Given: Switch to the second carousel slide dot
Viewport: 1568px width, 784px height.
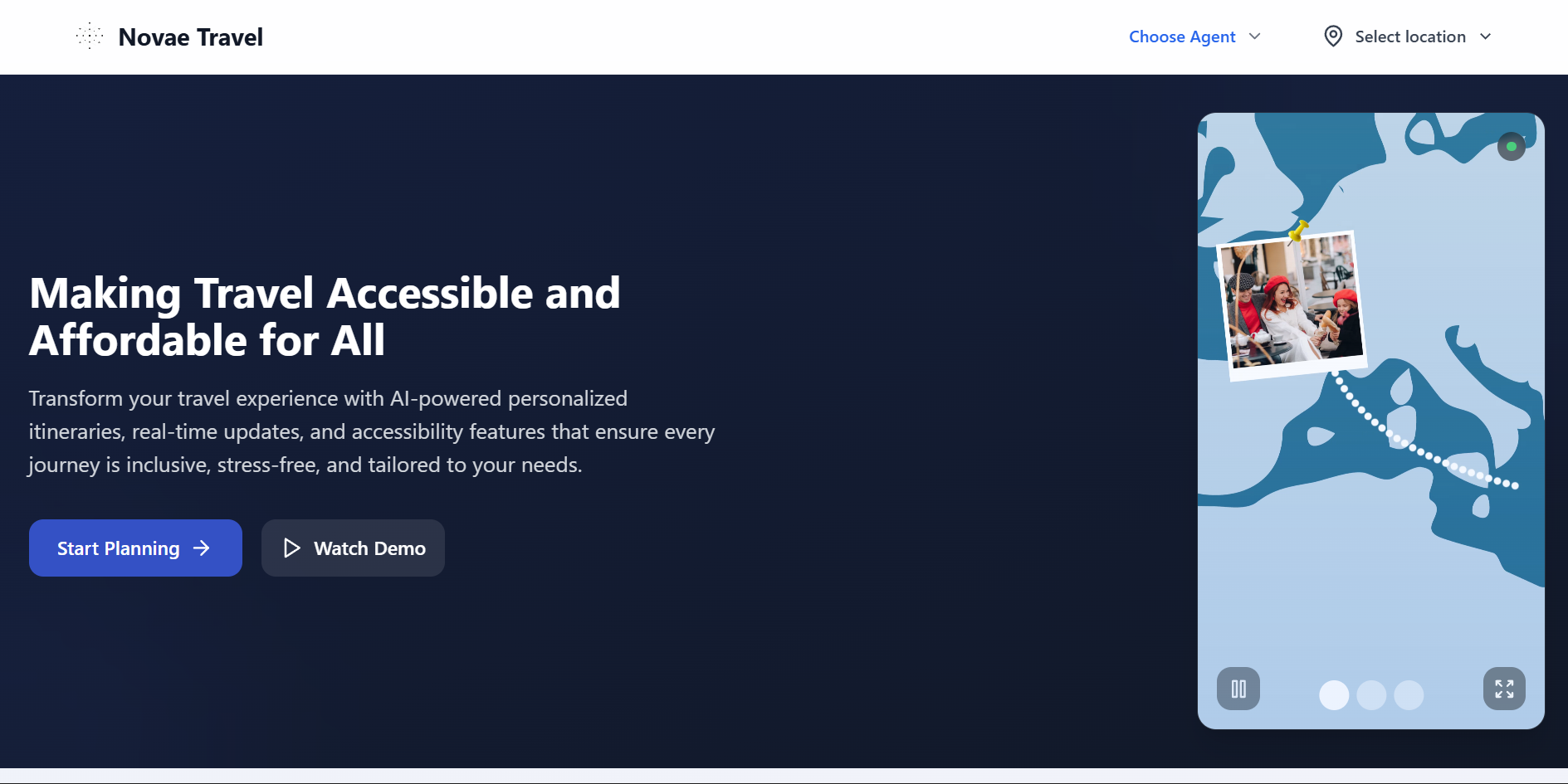Looking at the screenshot, I should click(x=1371, y=695).
